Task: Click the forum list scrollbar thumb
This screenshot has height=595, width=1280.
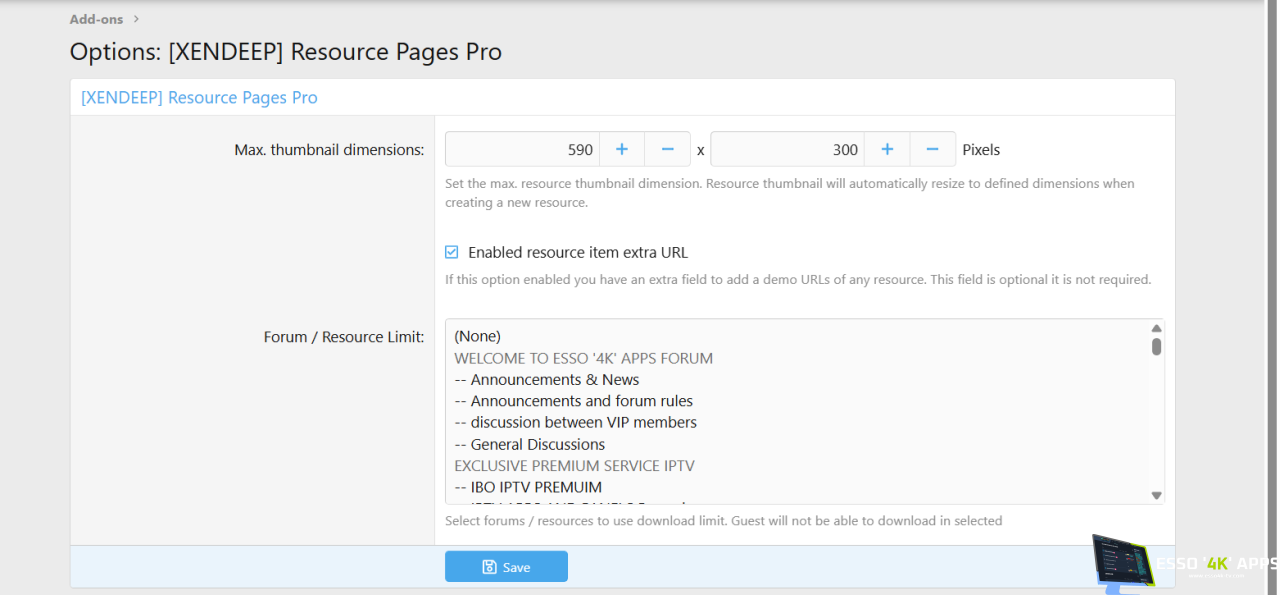Action: [1156, 346]
